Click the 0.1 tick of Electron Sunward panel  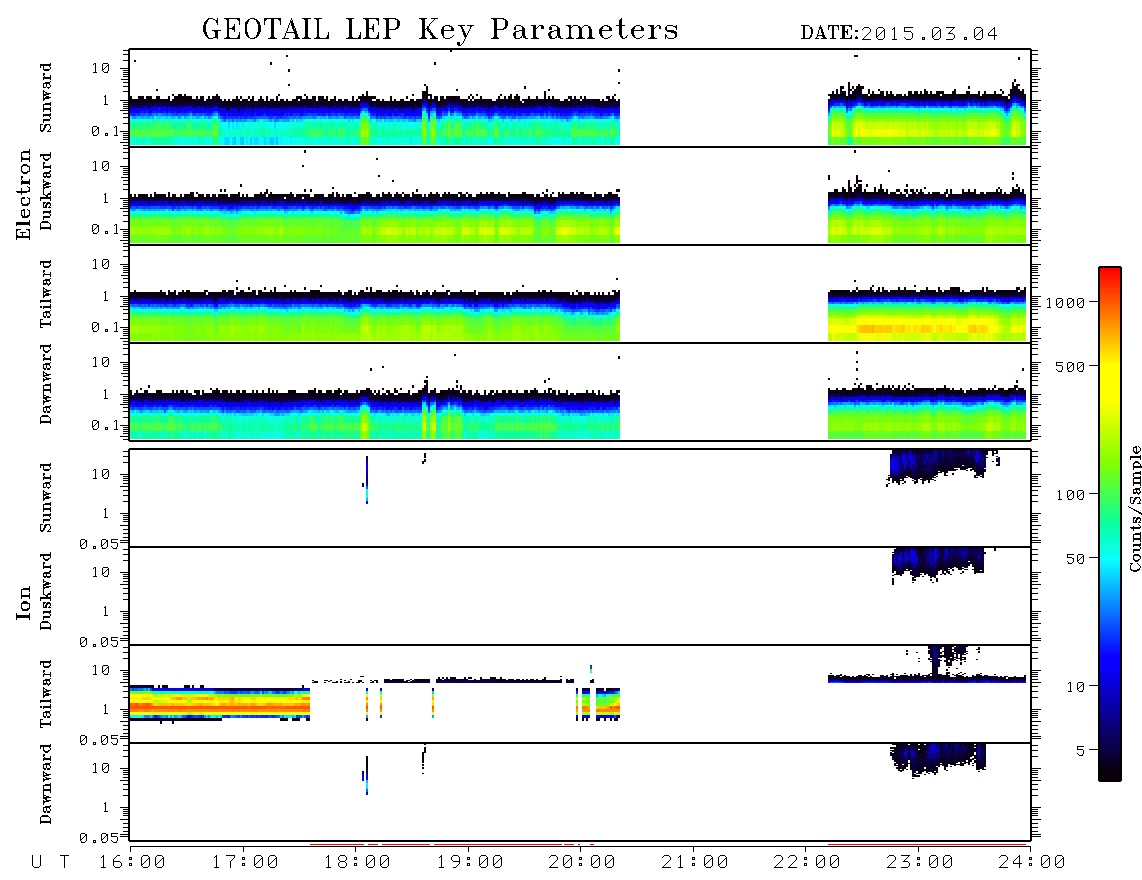point(105,131)
